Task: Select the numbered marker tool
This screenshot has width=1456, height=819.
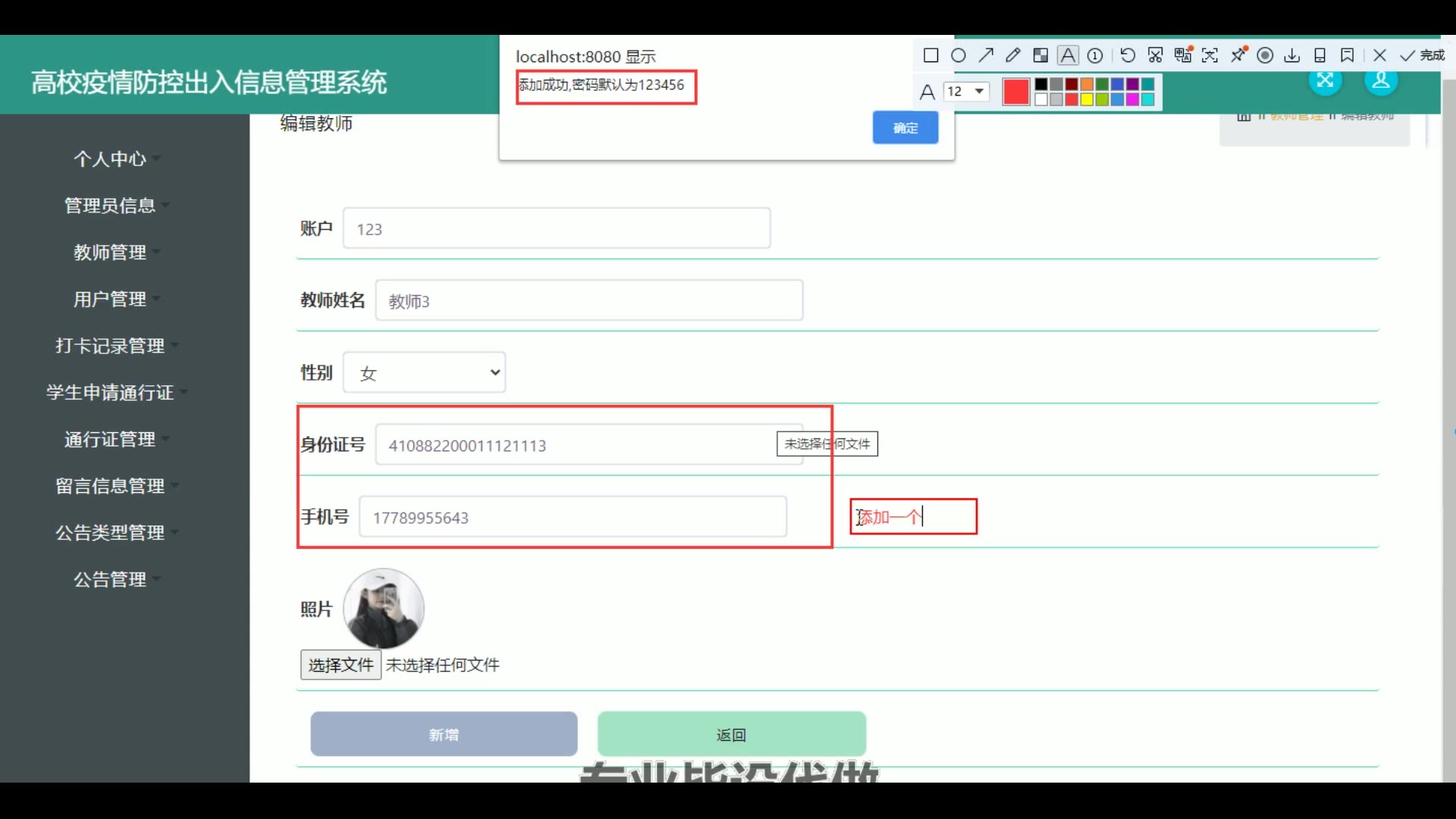Action: pyautogui.click(x=1095, y=55)
